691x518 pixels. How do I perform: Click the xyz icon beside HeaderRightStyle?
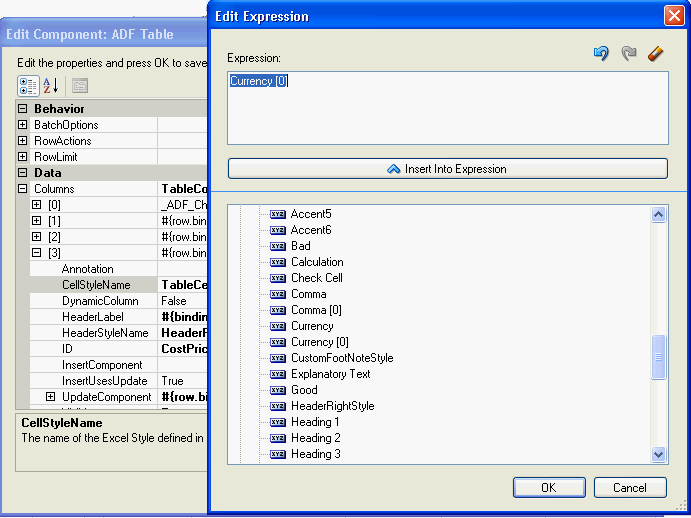pos(278,406)
